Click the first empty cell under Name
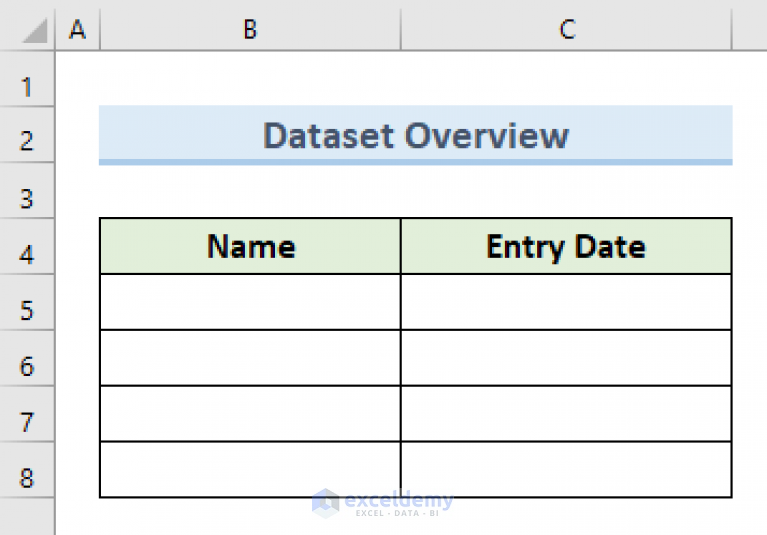 [250, 302]
